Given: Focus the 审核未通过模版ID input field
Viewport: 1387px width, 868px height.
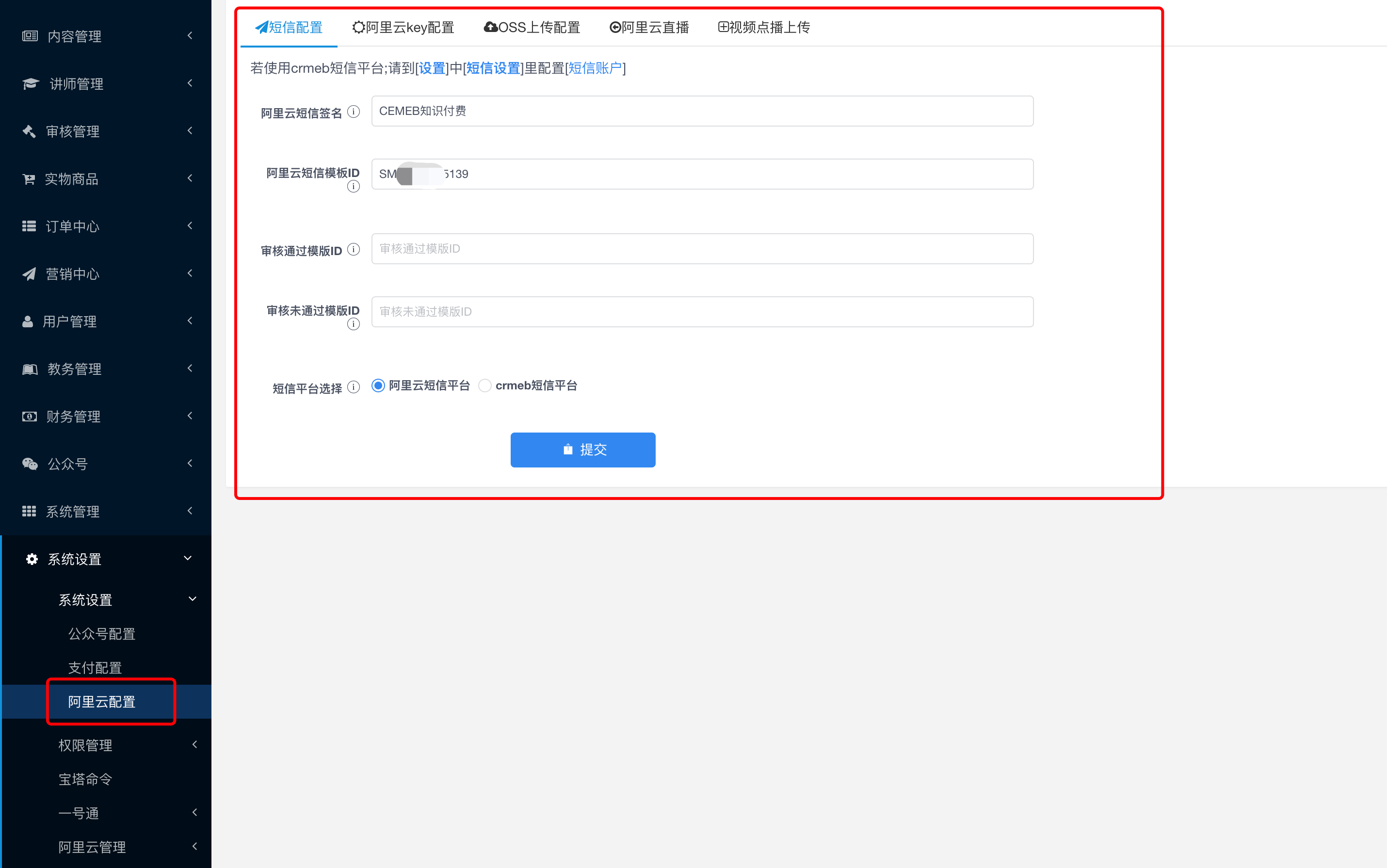Looking at the screenshot, I should pyautogui.click(x=702, y=312).
